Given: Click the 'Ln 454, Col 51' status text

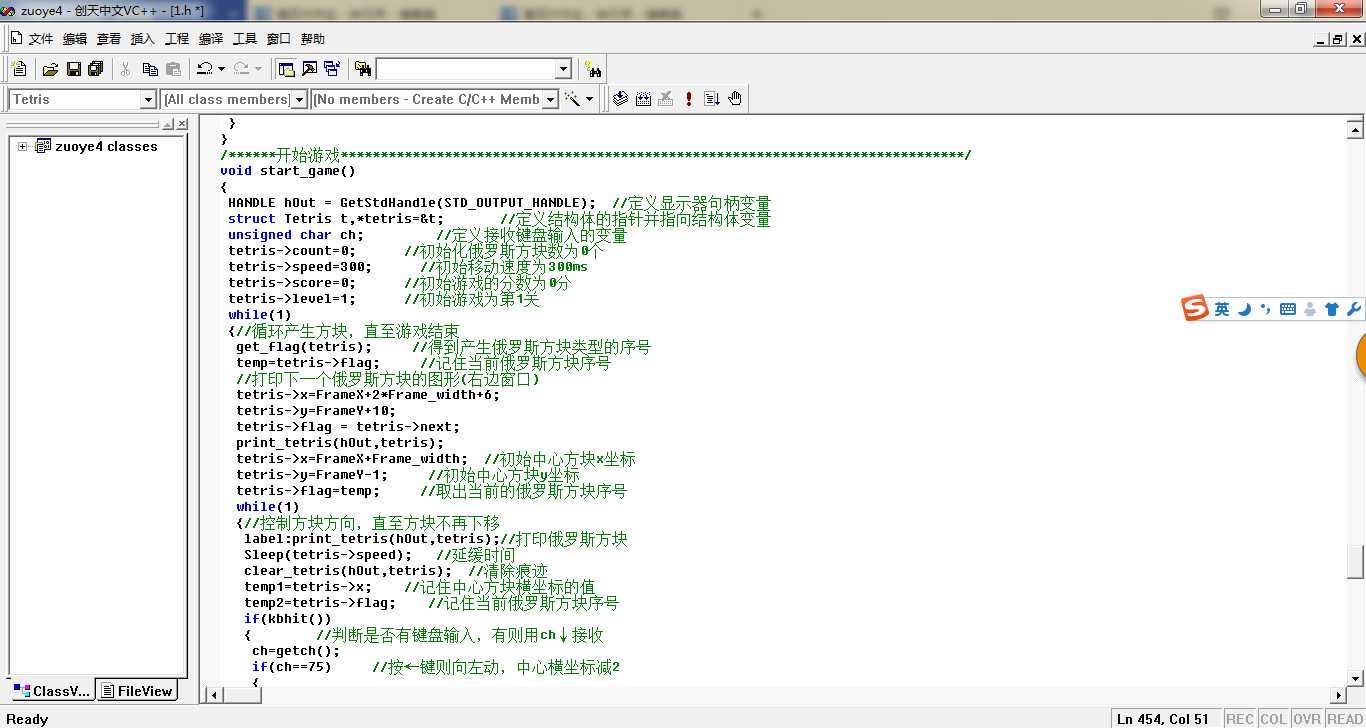Looking at the screenshot, I should click(x=1163, y=719).
